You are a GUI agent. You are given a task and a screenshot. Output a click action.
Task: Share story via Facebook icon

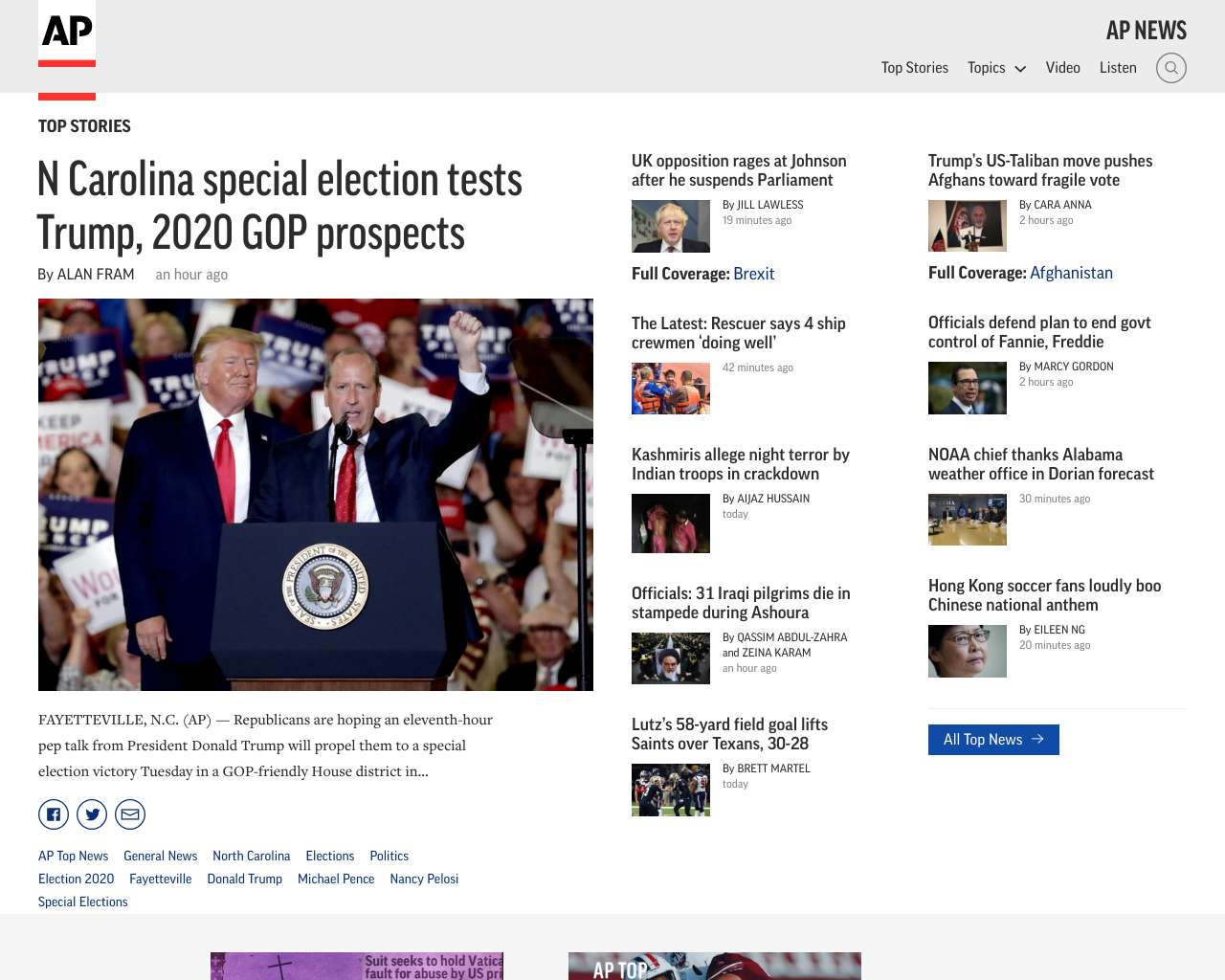pos(54,814)
